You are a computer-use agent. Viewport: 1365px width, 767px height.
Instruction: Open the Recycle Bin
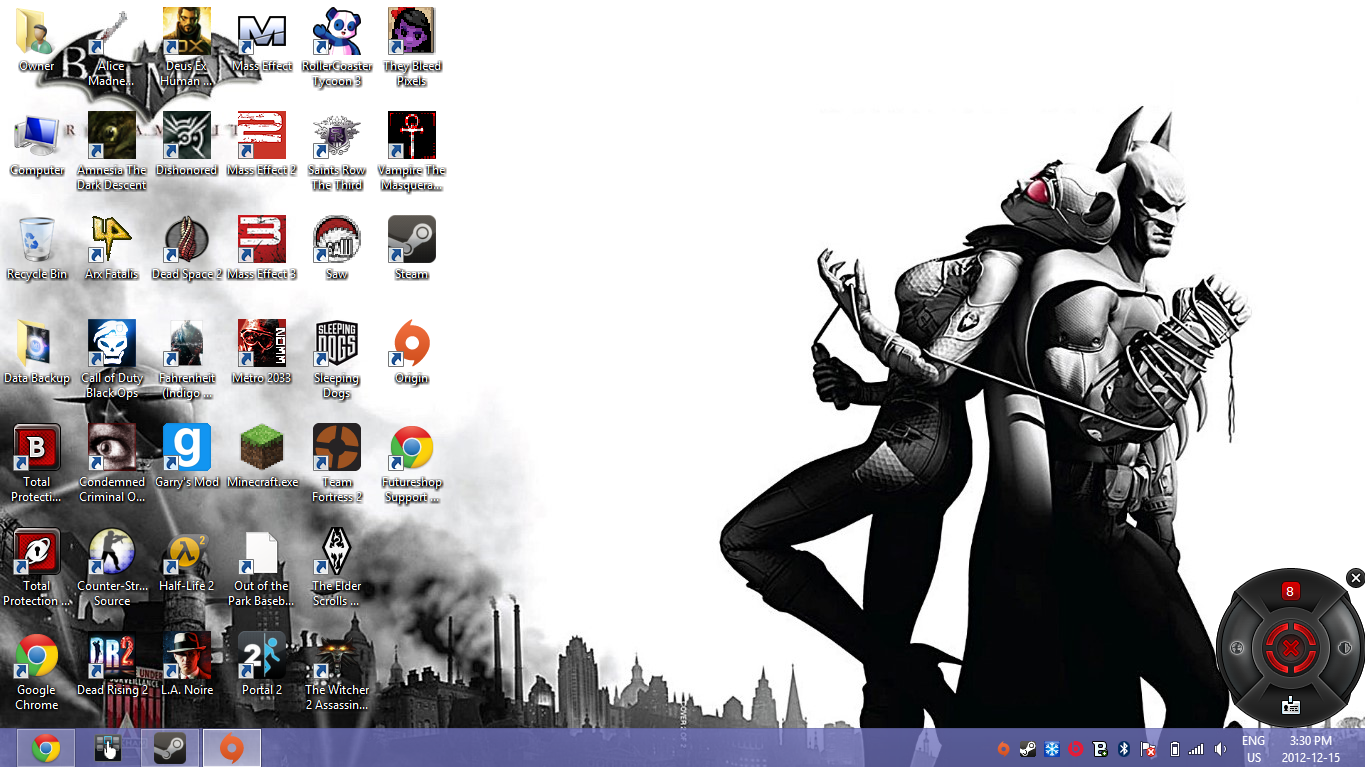point(37,249)
